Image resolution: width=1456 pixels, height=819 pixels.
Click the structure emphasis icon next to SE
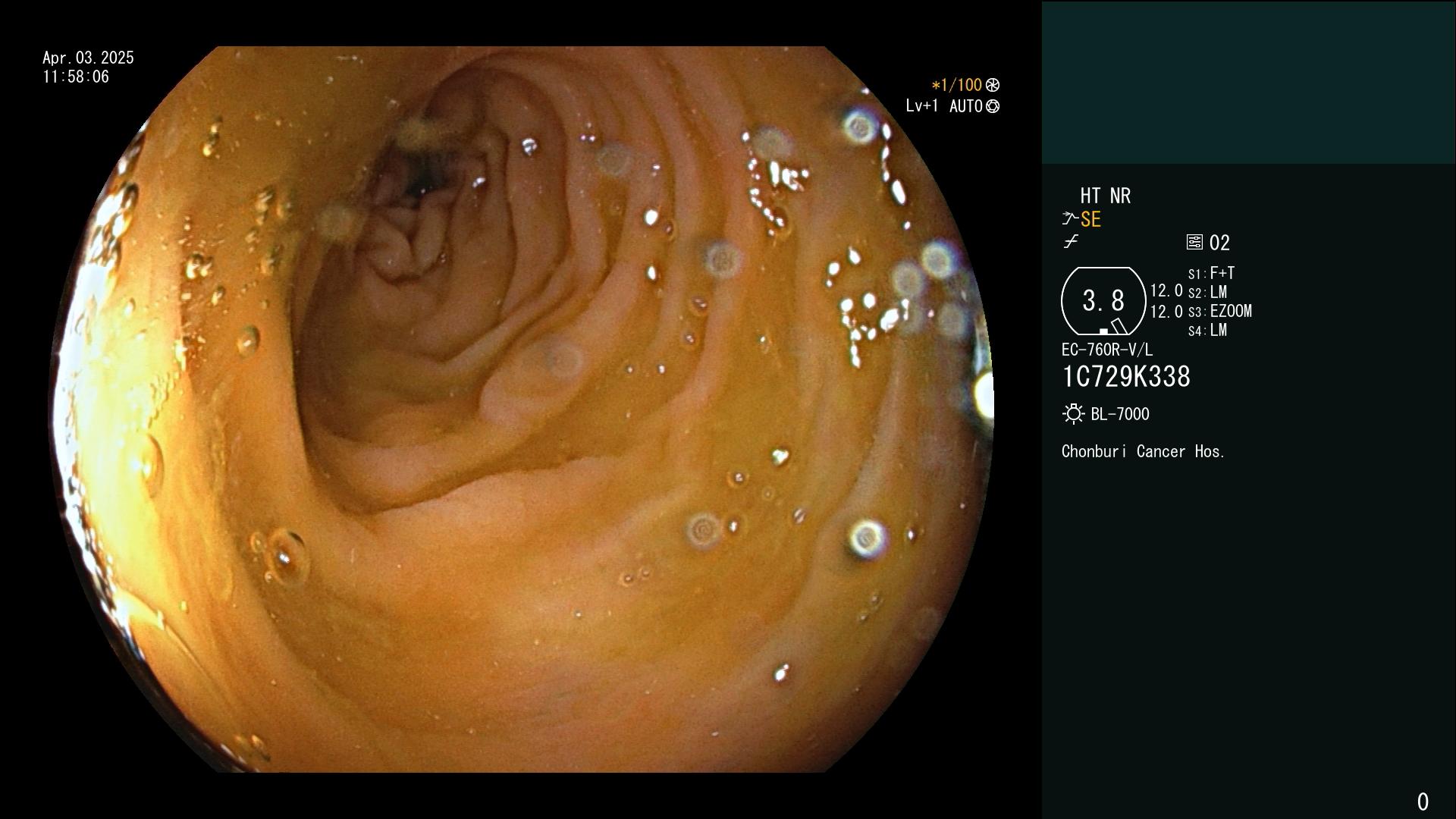(x=1069, y=219)
